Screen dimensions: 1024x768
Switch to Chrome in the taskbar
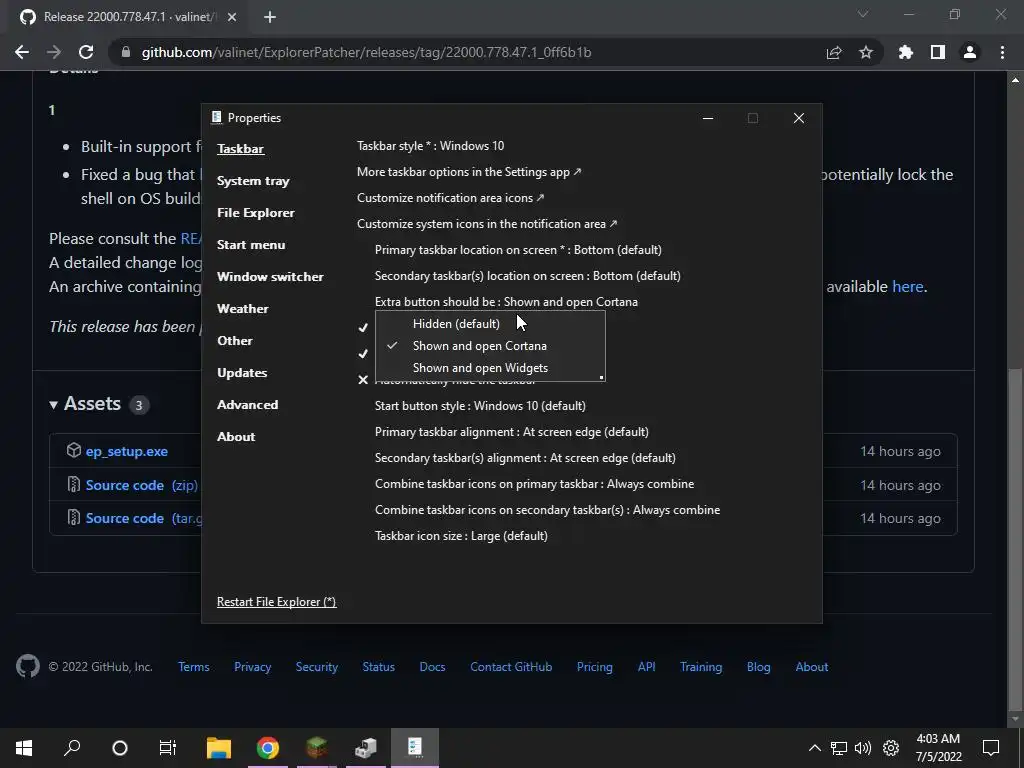point(268,748)
